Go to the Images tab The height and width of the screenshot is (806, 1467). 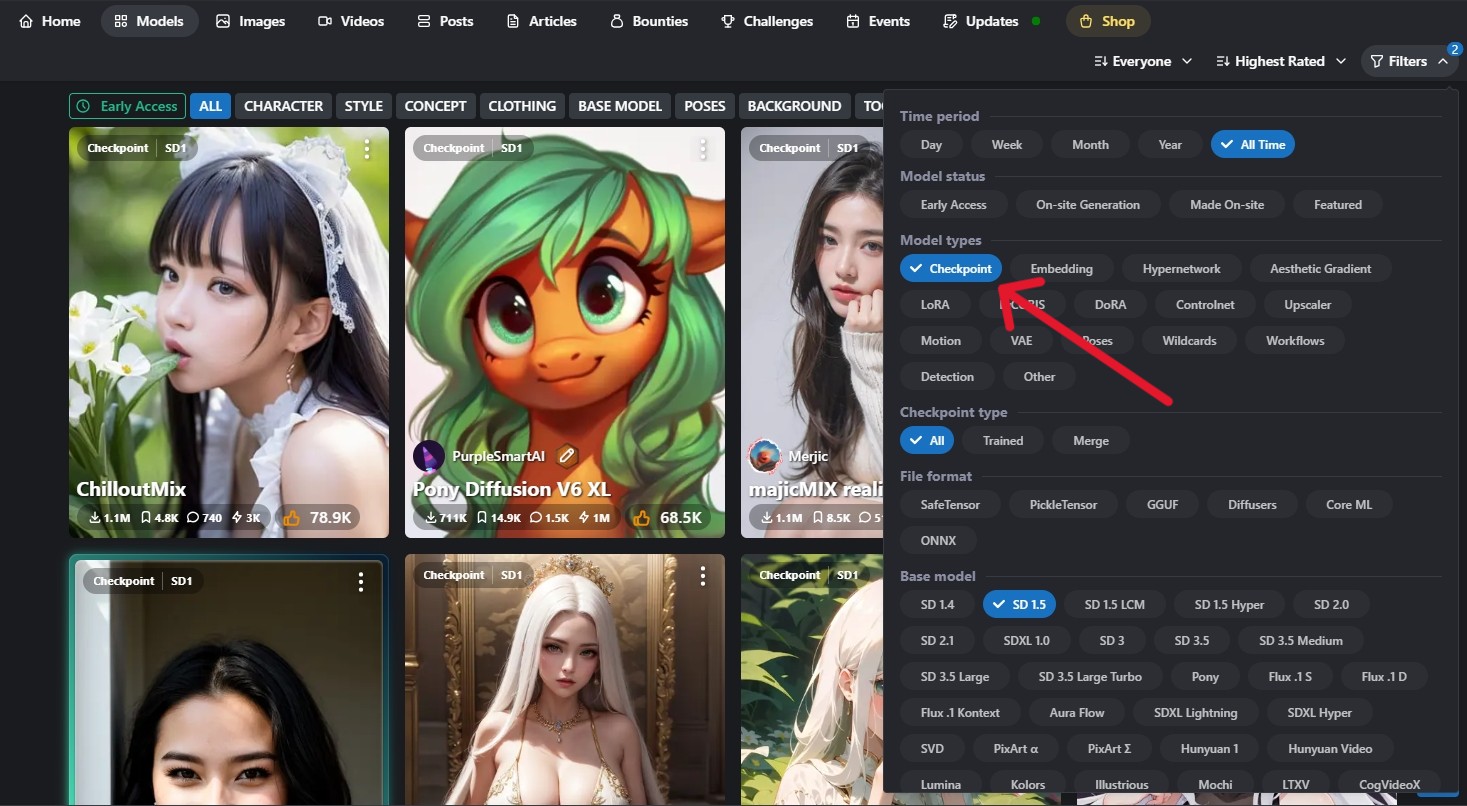[250, 21]
